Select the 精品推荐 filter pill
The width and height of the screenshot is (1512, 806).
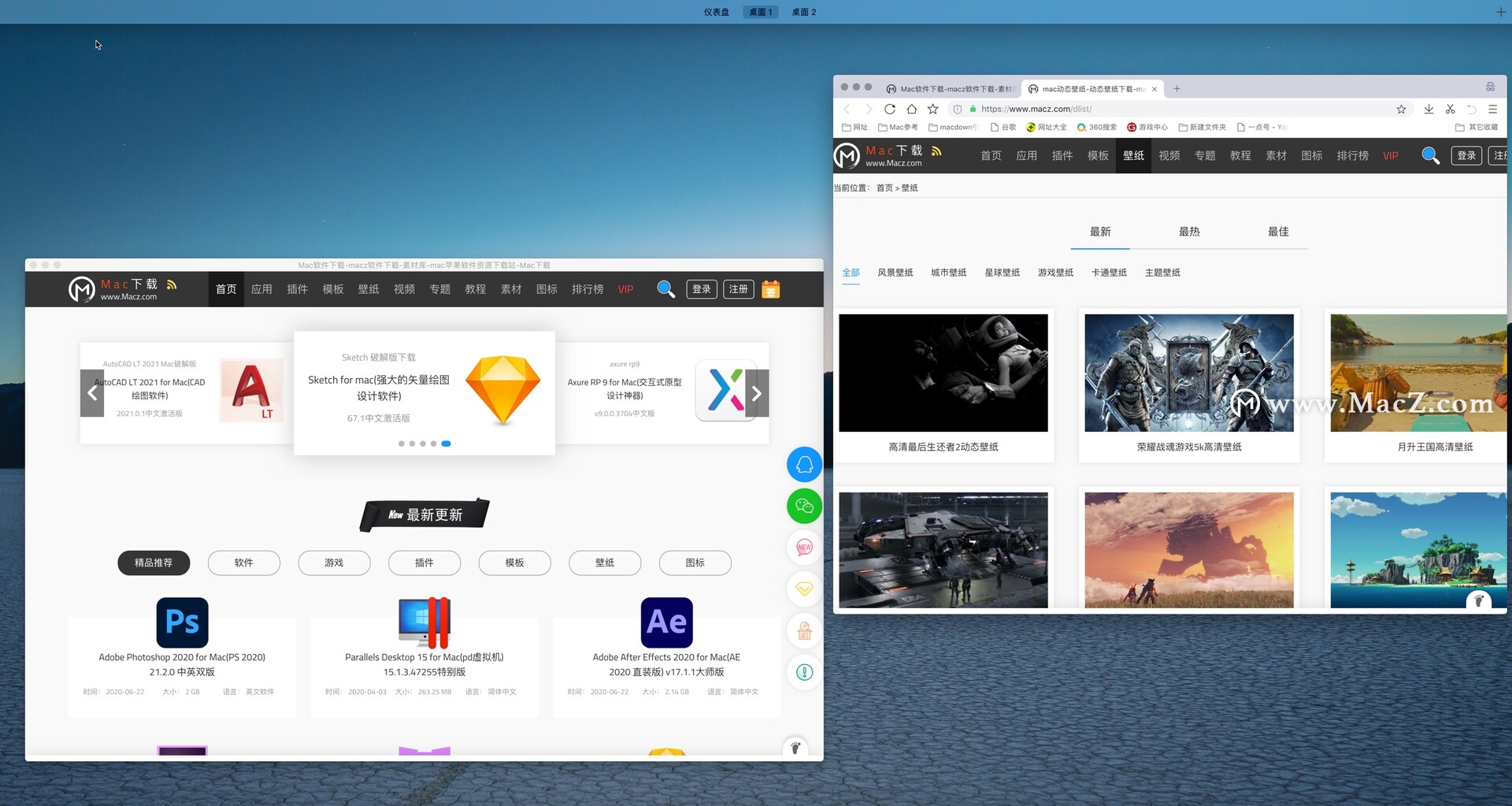coord(154,563)
